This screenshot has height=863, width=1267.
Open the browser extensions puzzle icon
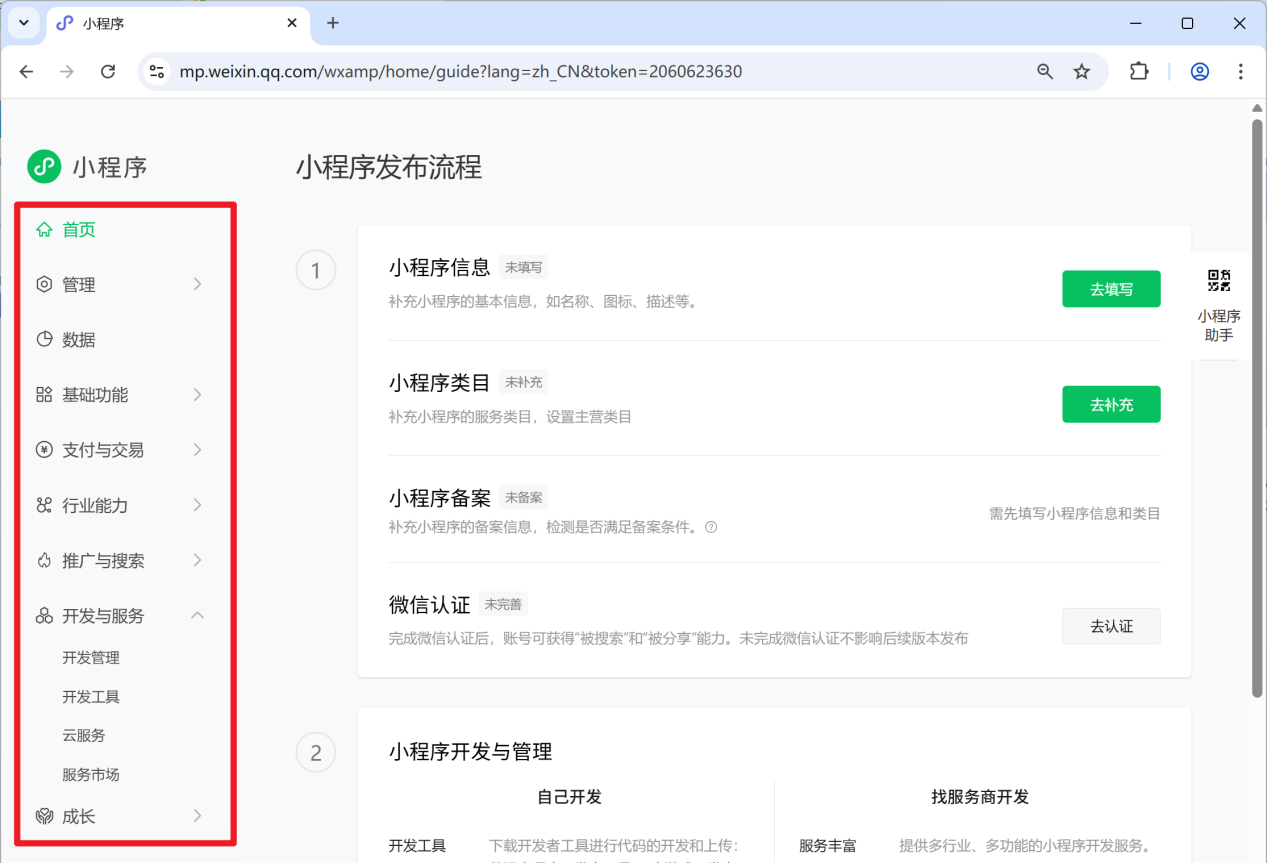point(1139,72)
